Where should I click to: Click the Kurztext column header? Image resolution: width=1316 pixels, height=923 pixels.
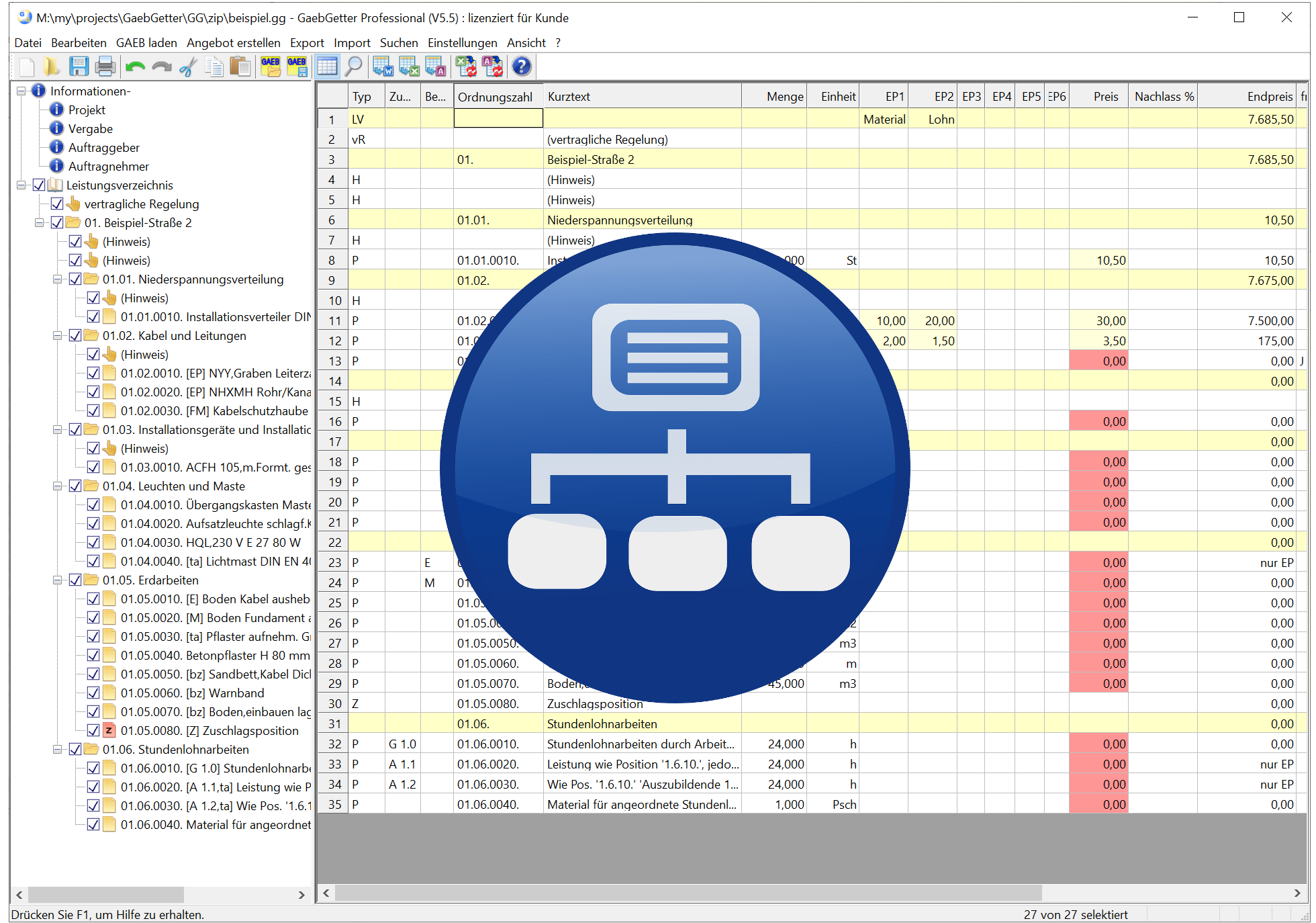643,97
